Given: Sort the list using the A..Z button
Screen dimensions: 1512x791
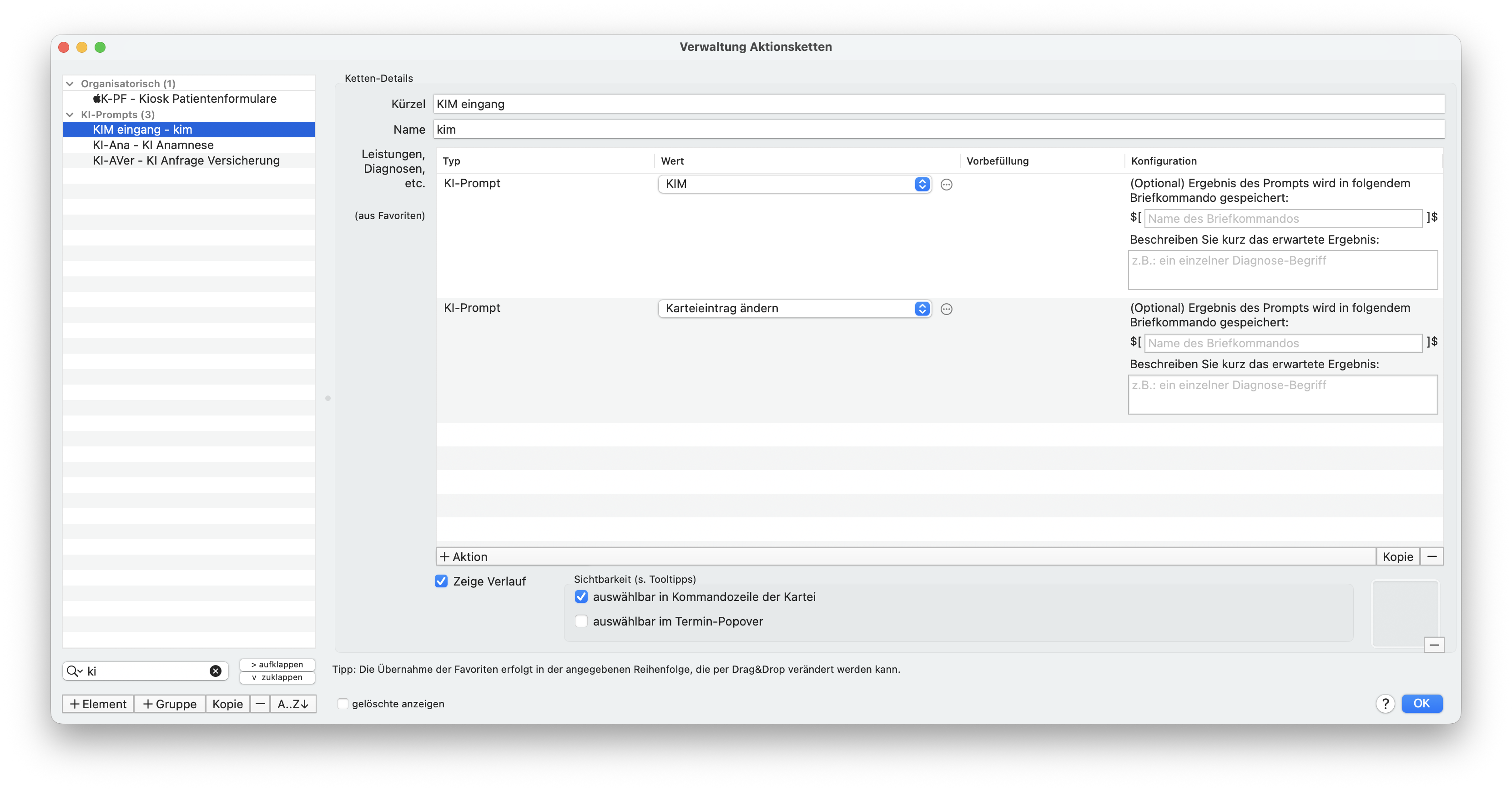Looking at the screenshot, I should 293,704.
